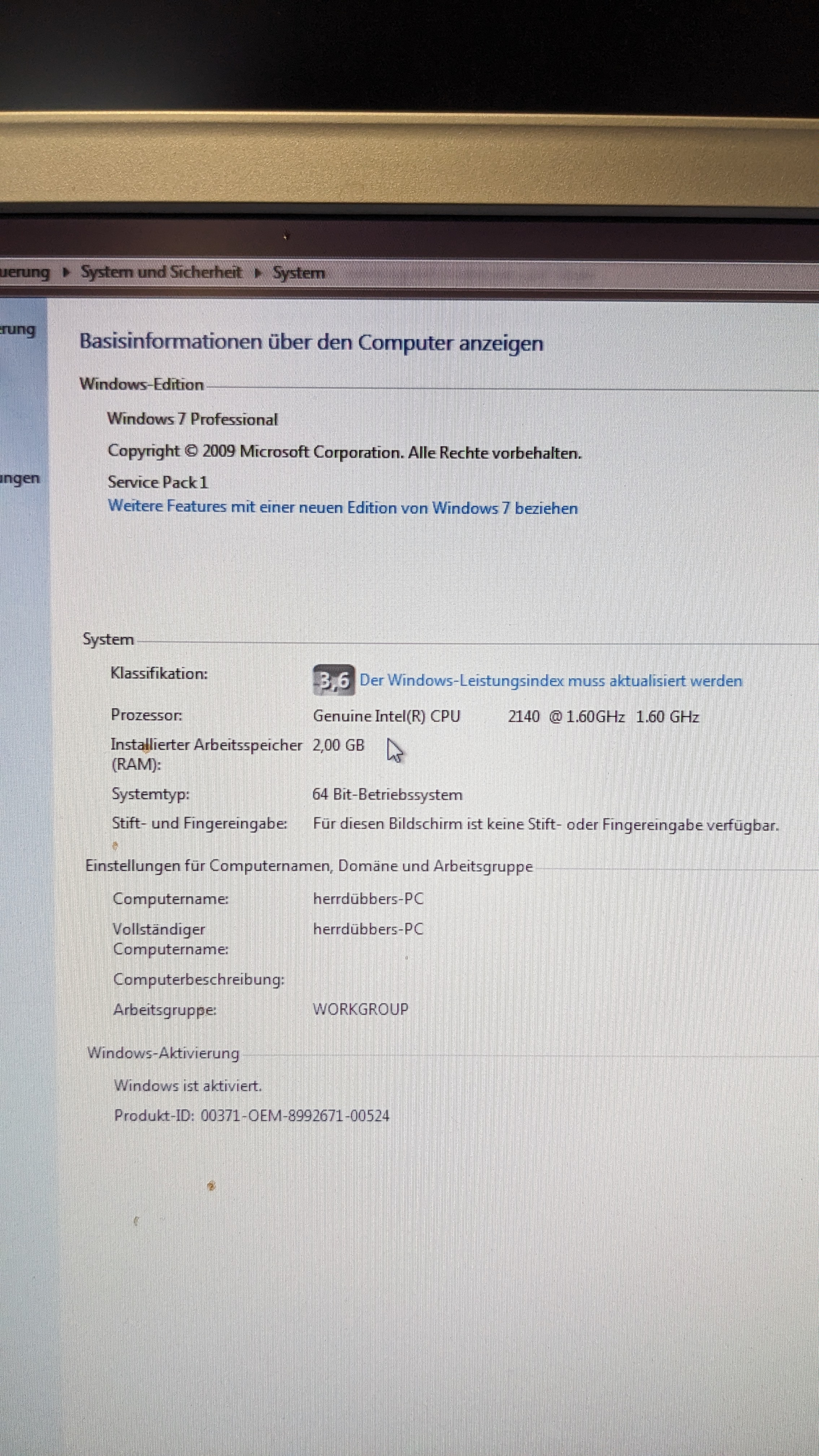Click the 'Basisinformationen über den Computer anzeigen' heading

[x=311, y=342]
